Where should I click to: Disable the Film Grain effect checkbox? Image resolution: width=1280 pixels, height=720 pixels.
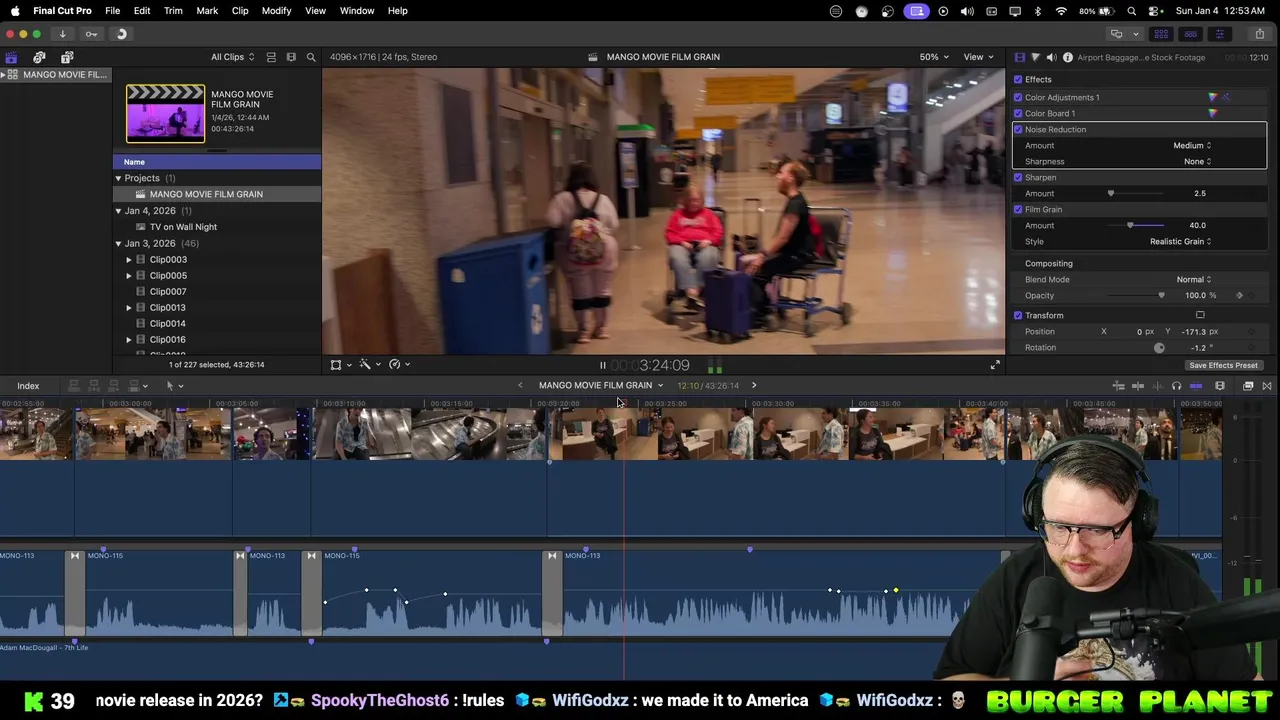pyautogui.click(x=1018, y=209)
